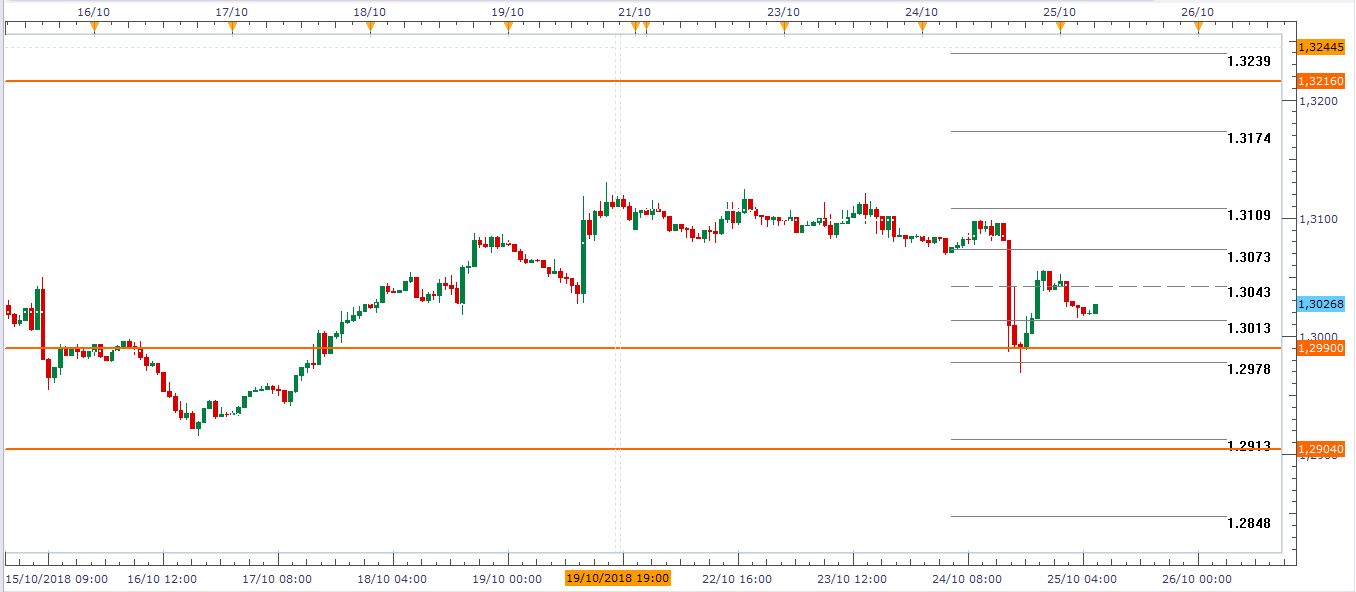Select the orange 1,29040 price level tag

click(x=1320, y=450)
